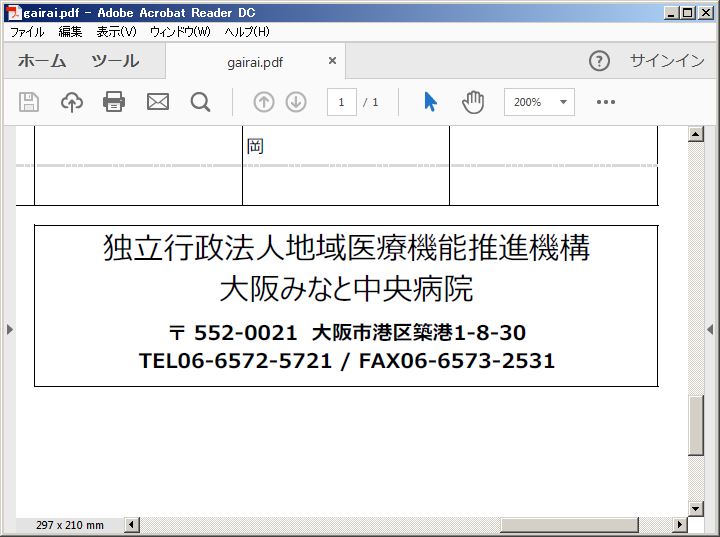Click the サインイン sign-in link

point(667,61)
